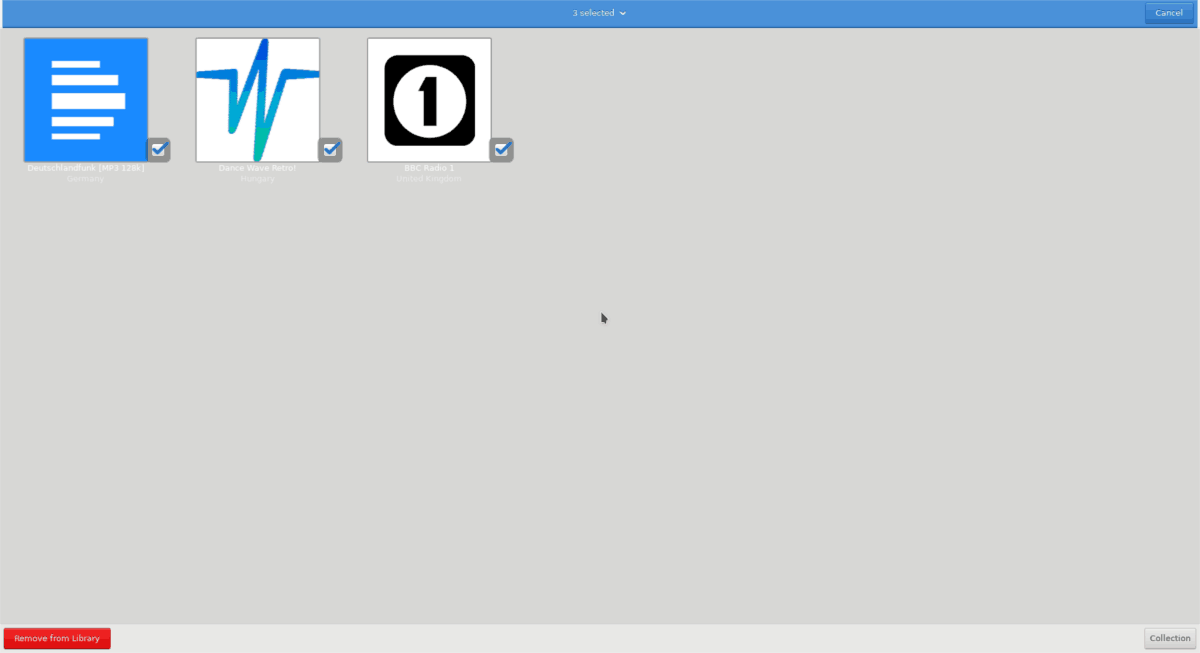Image resolution: width=1200 pixels, height=653 pixels.
Task: Click the Deutschlandfunk station logo thumbnail
Action: [x=86, y=100]
